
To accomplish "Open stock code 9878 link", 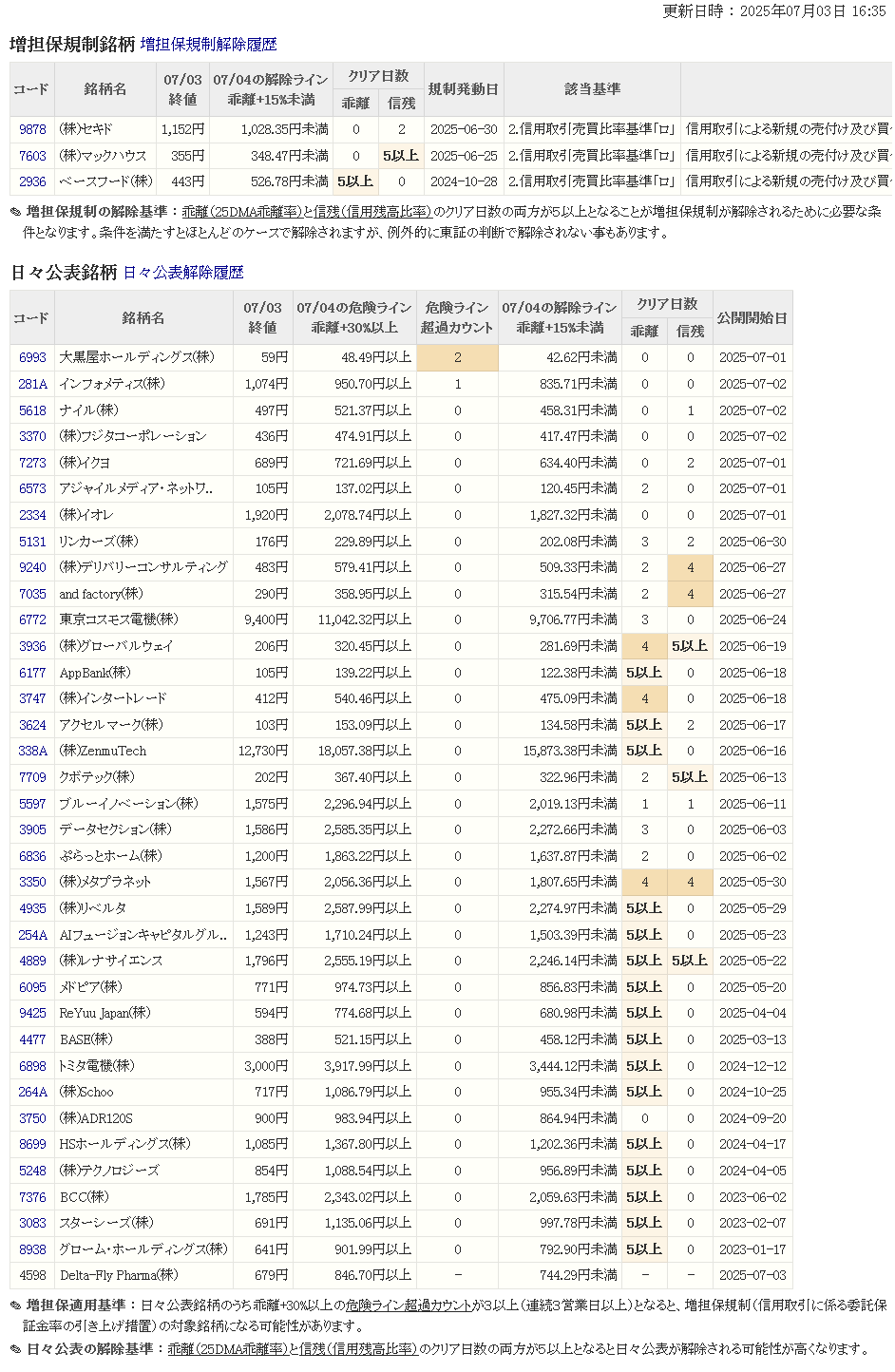I will pos(32,129).
